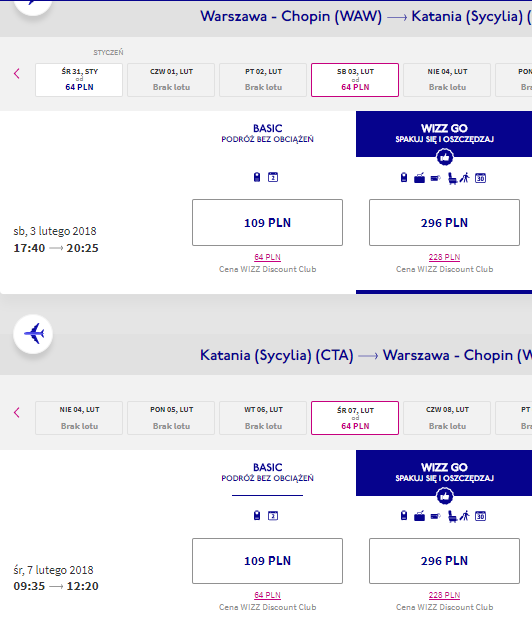Click return BASIC calendar '2' icon
Screen dimensions: 532x619
click(x=273, y=516)
